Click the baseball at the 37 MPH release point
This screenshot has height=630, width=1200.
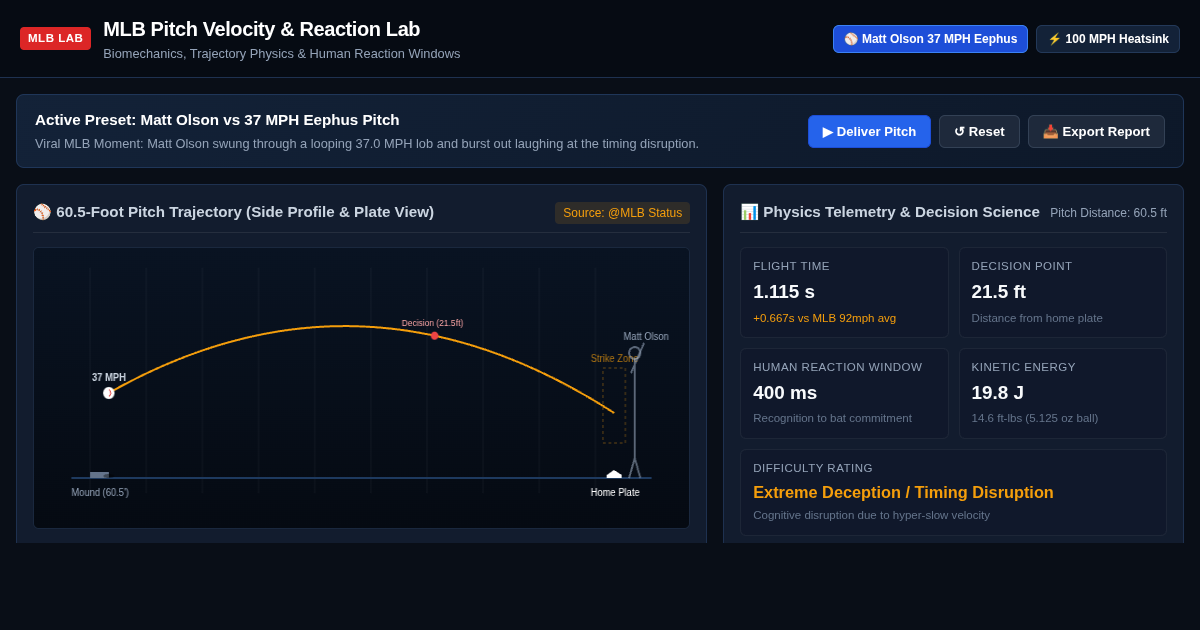109,393
